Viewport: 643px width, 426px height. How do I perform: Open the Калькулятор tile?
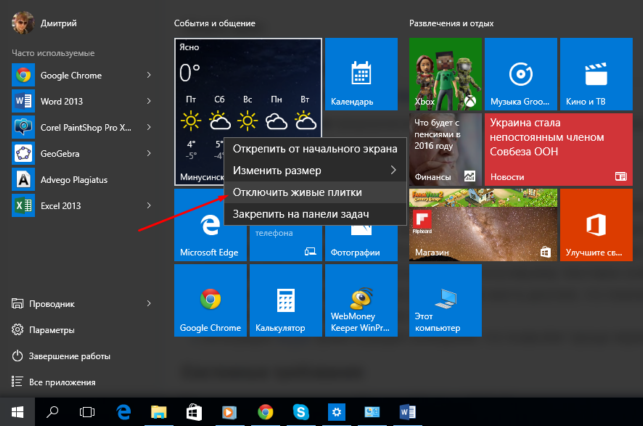pos(286,301)
